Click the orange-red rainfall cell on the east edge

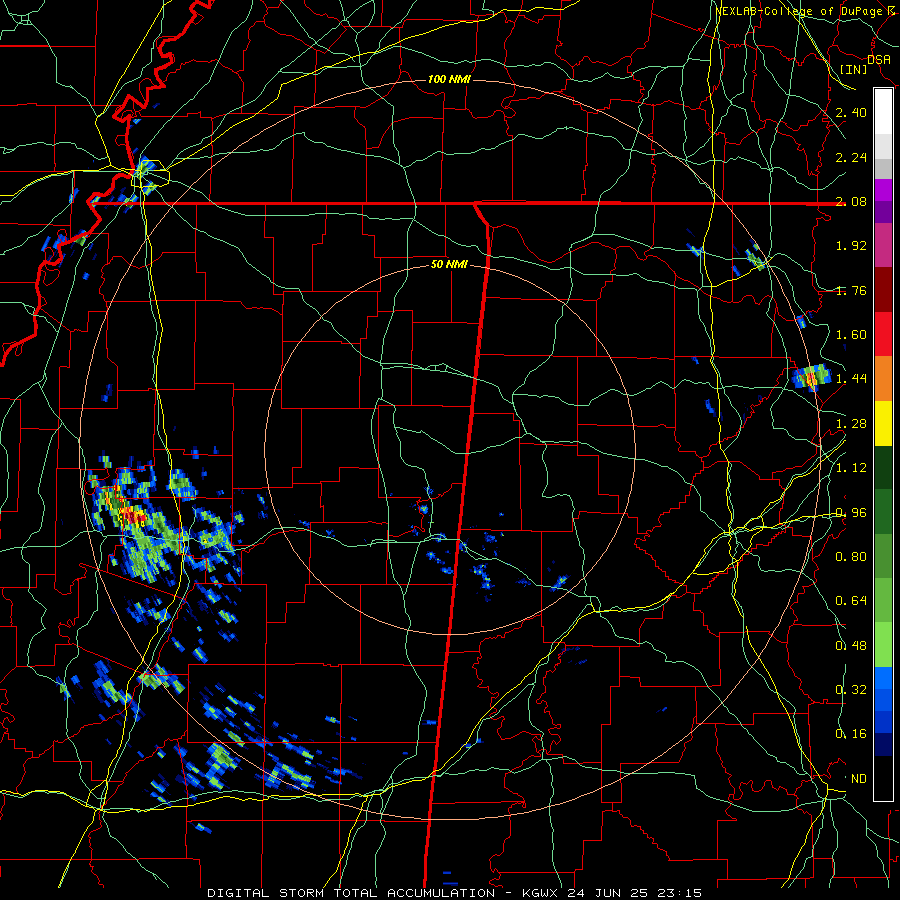pyautogui.click(x=811, y=378)
